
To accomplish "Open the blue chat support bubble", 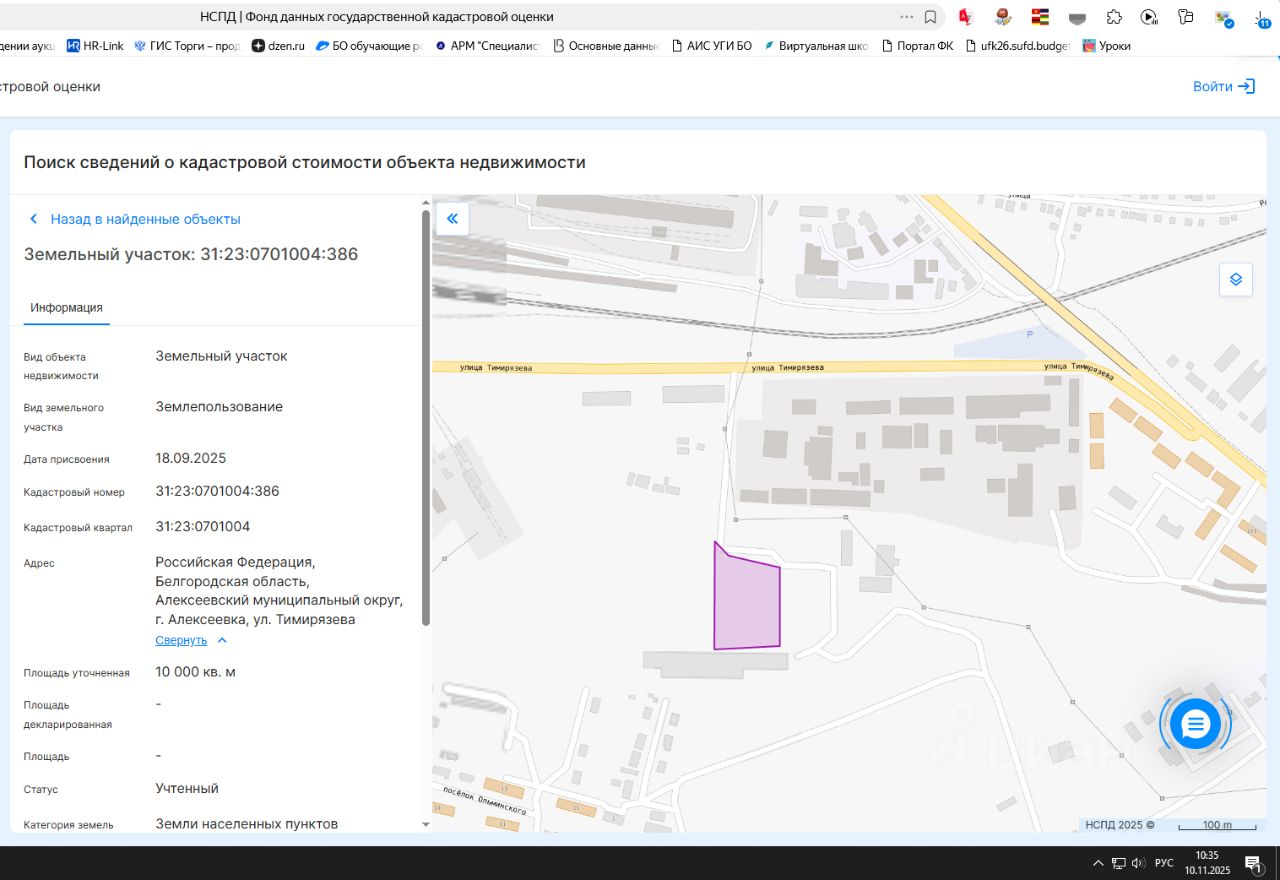I will 1196,725.
